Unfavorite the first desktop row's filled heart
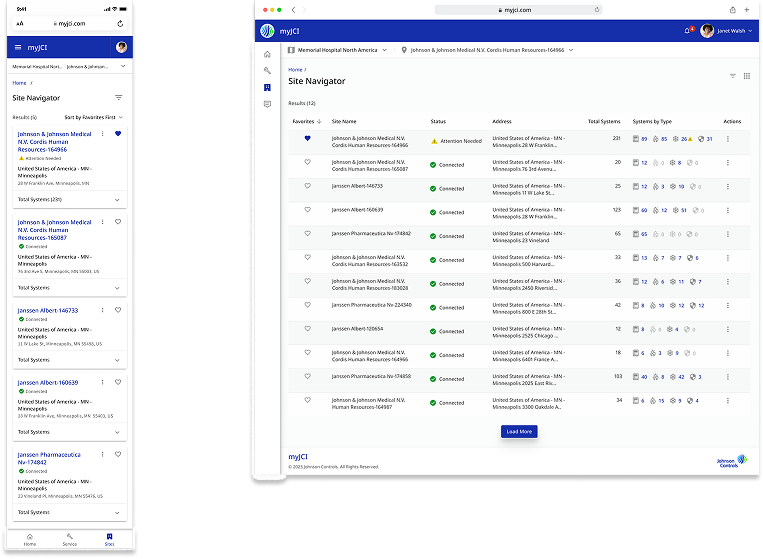The image size is (763, 559). coord(307,139)
